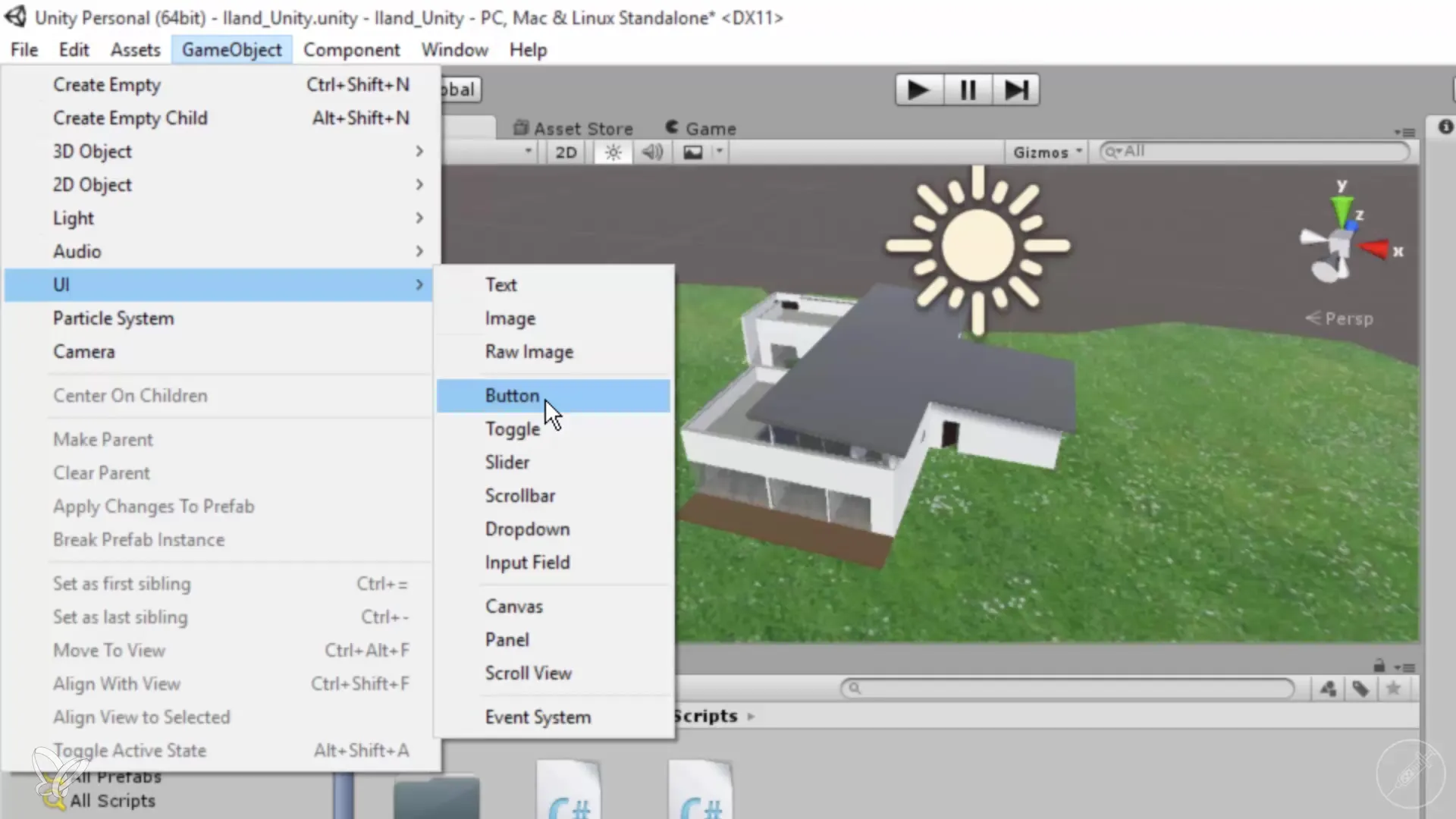
Task: Create a UI Raw Image element
Action: (x=554, y=352)
